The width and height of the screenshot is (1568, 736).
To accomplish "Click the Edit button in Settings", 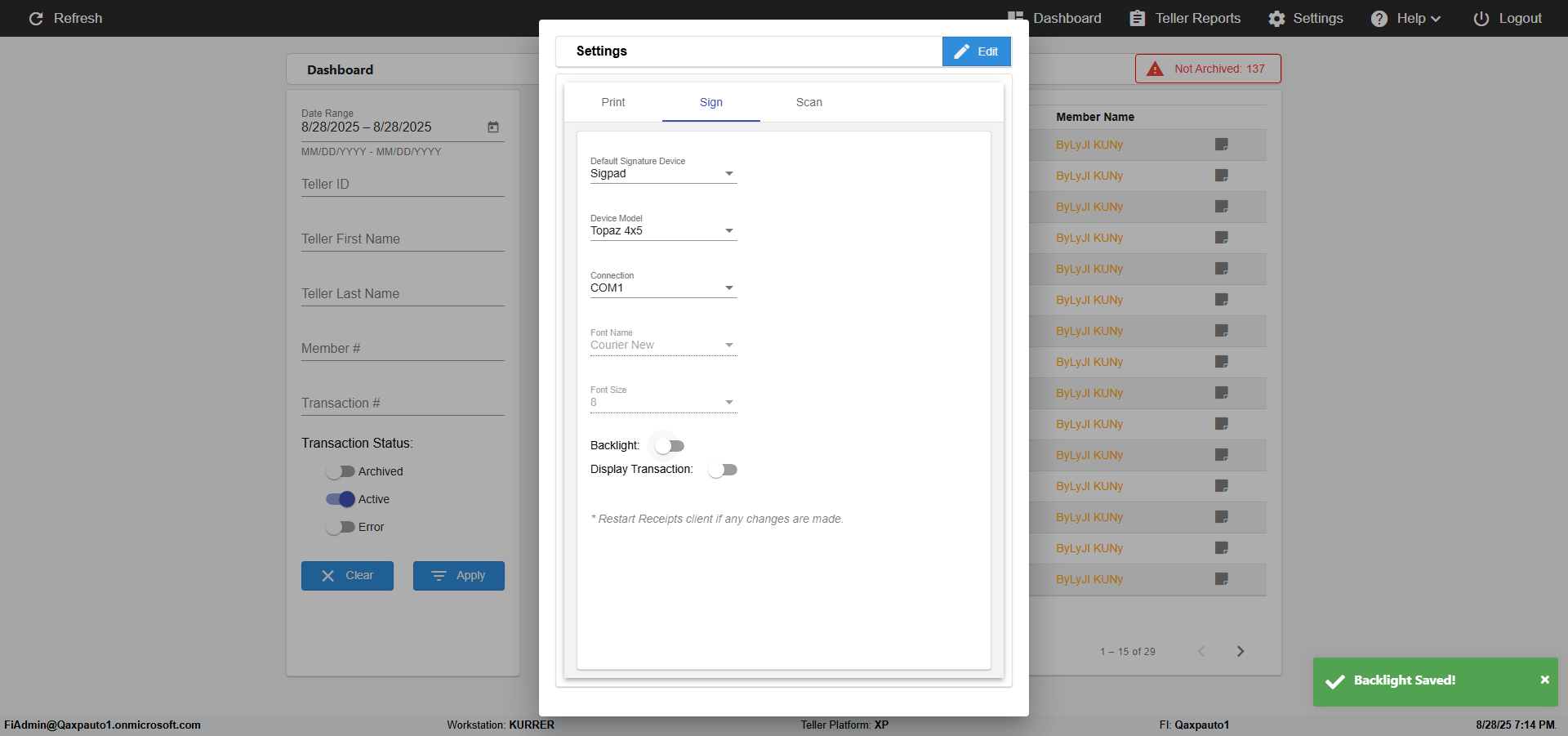I will [977, 51].
